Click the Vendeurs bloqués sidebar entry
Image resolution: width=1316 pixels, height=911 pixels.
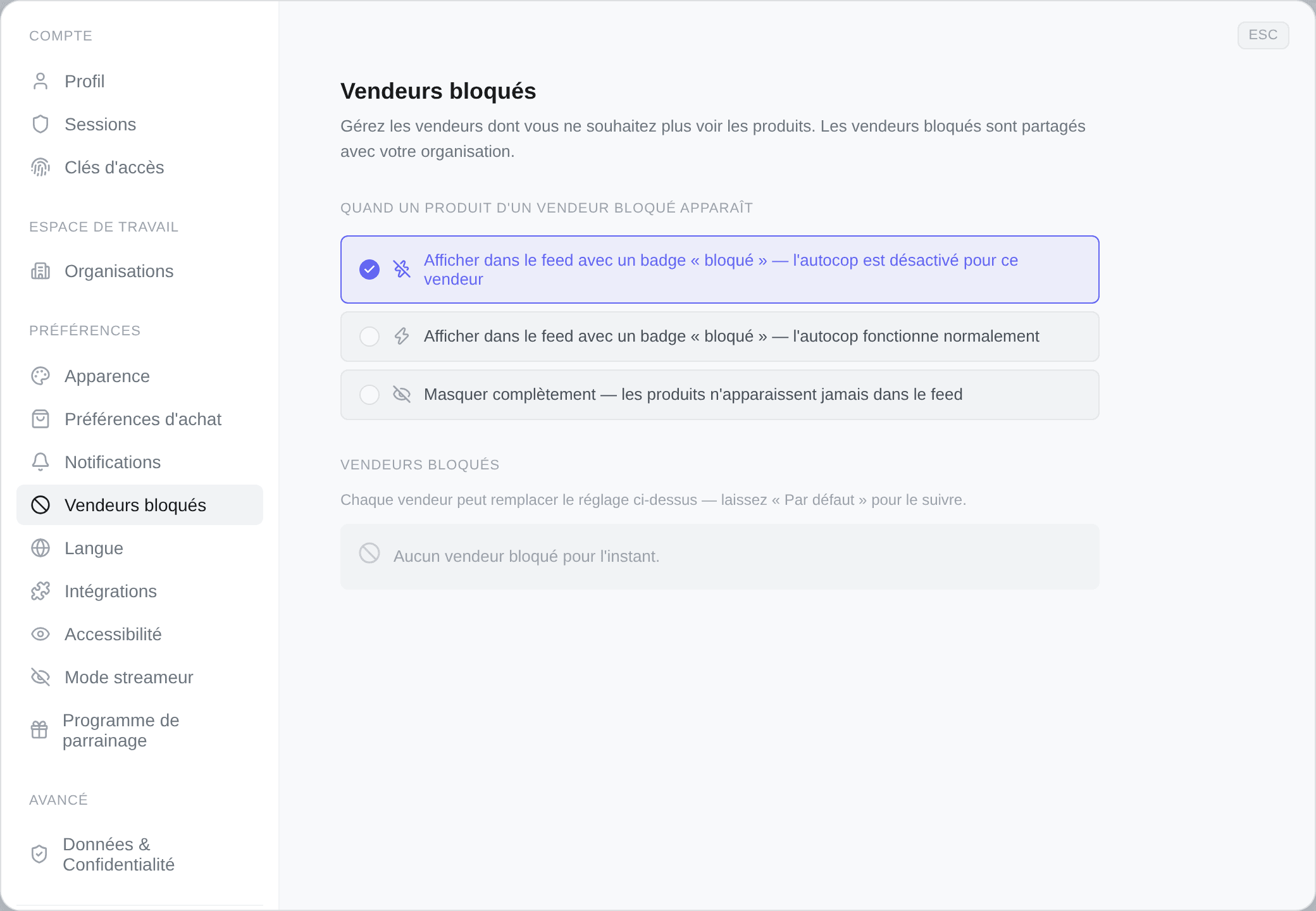[x=139, y=505]
